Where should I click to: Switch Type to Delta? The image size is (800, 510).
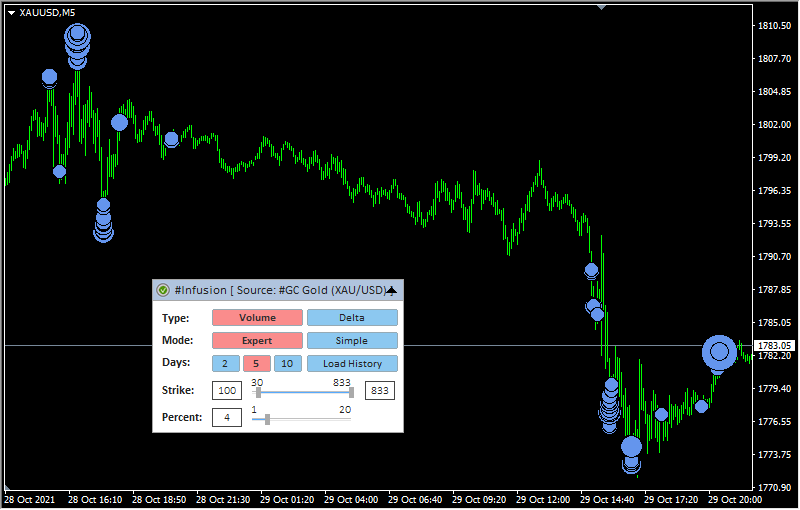(x=352, y=317)
